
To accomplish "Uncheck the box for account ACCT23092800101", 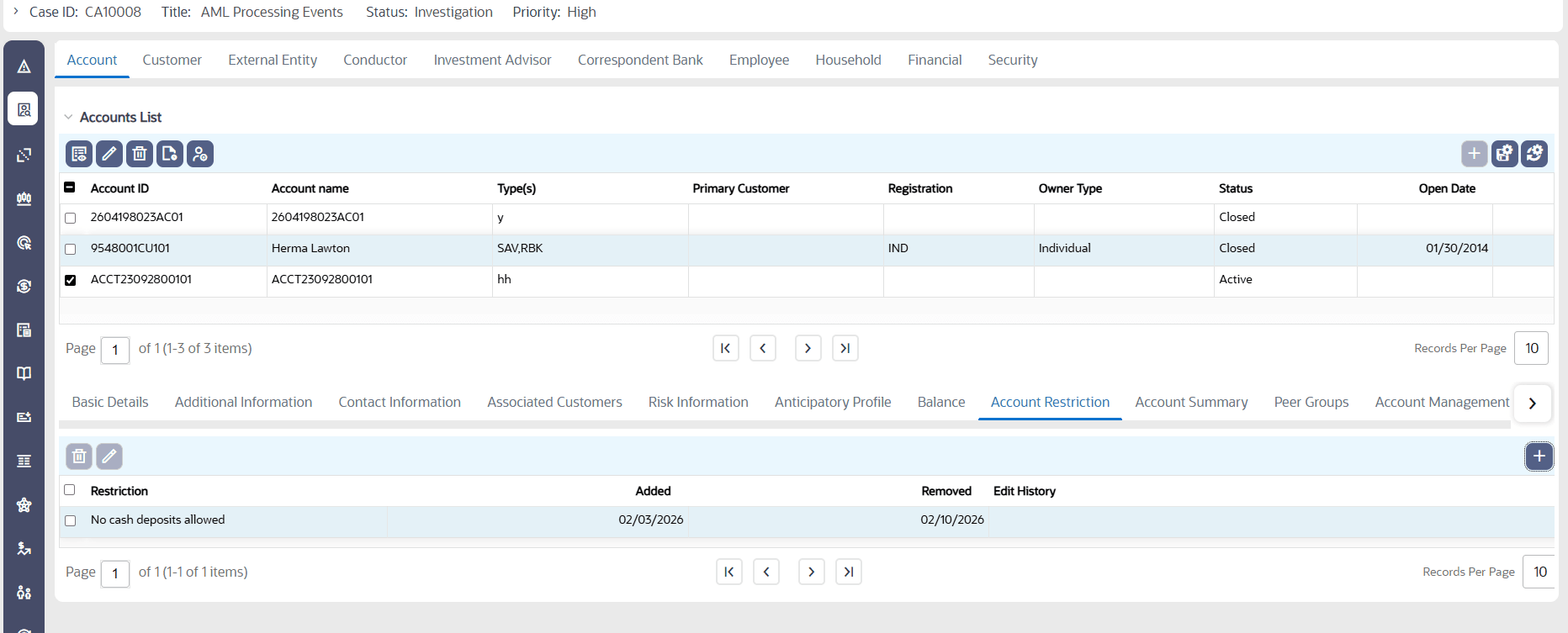I will [x=70, y=280].
